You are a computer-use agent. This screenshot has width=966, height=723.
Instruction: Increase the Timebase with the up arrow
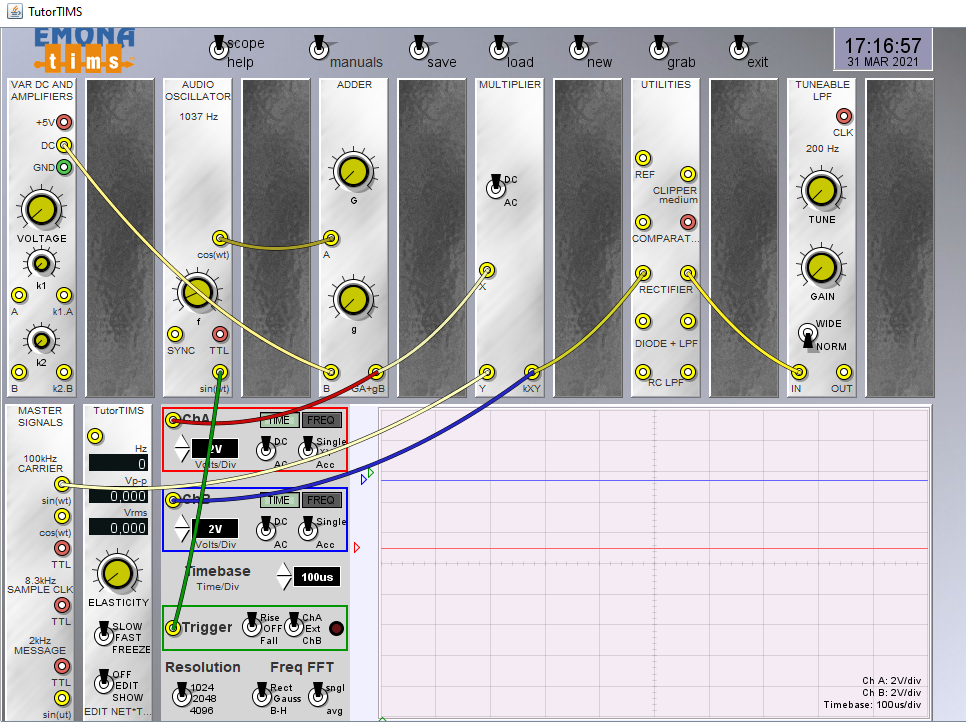[x=284, y=569]
